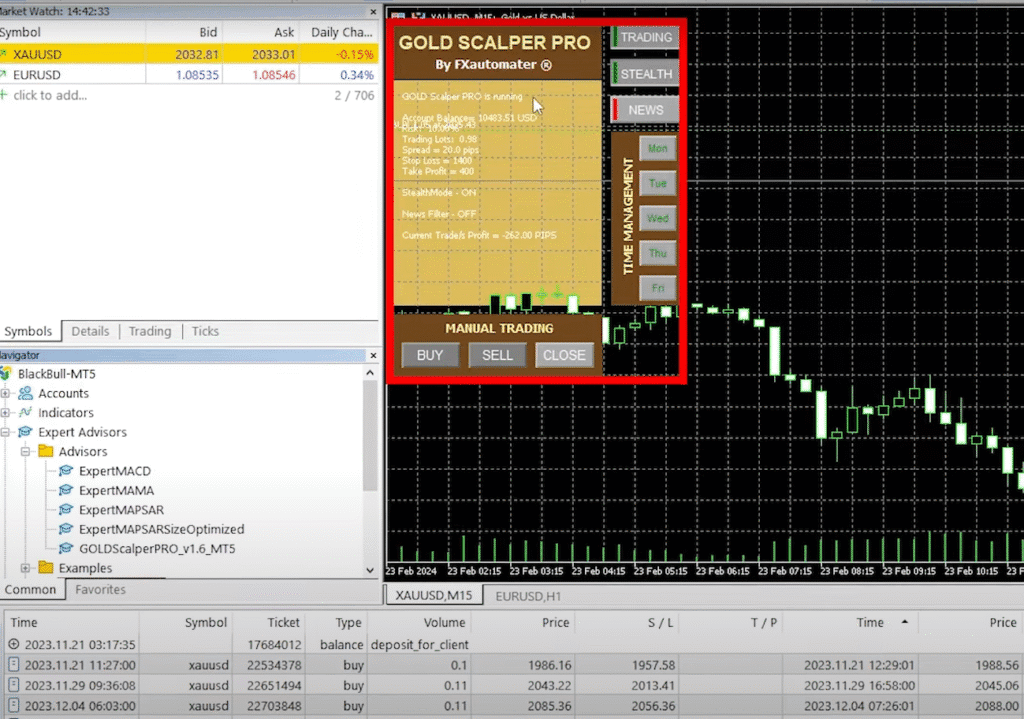
Task: Select the ExpertMACD advisor in Navigator
Action: (117, 470)
